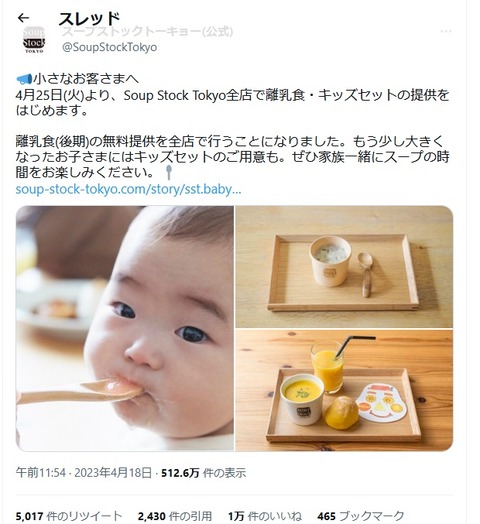Click the 午前11:54 2023年4月18日 timestamp
The width and height of the screenshot is (480, 524).
(84, 473)
